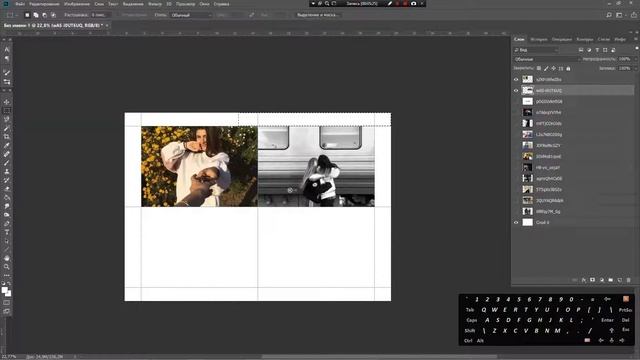
Task: Click the Выделение и маска button
Action: 319,15
